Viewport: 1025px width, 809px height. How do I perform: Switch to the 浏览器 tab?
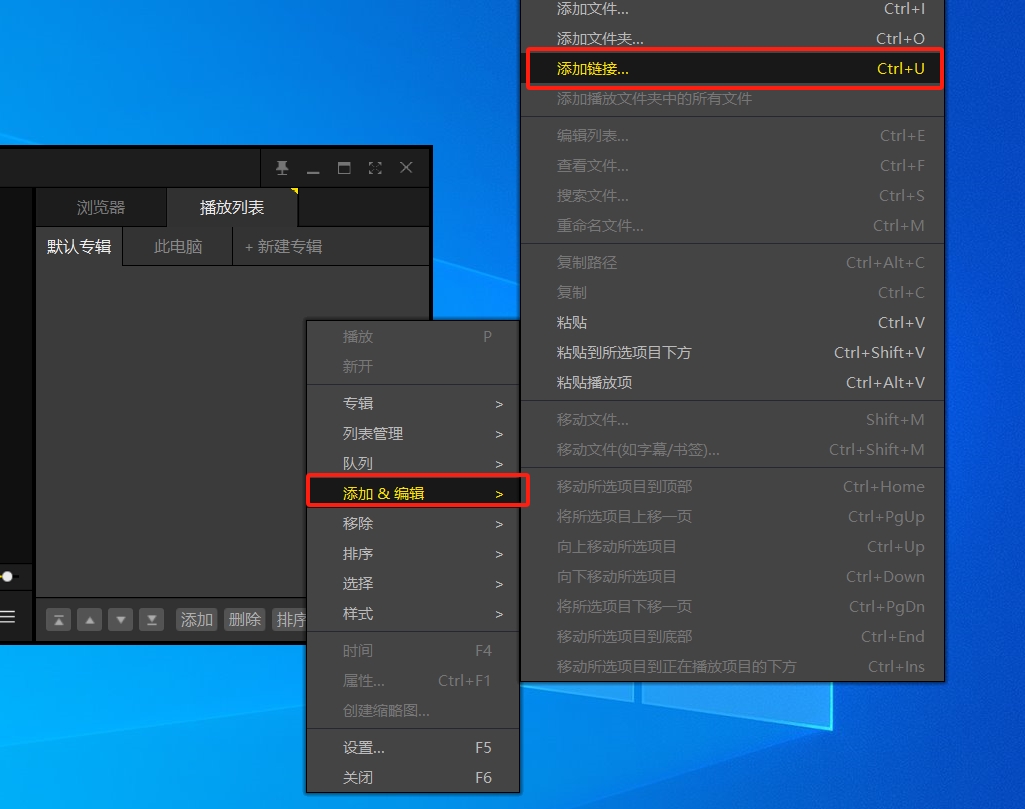[x=100, y=207]
